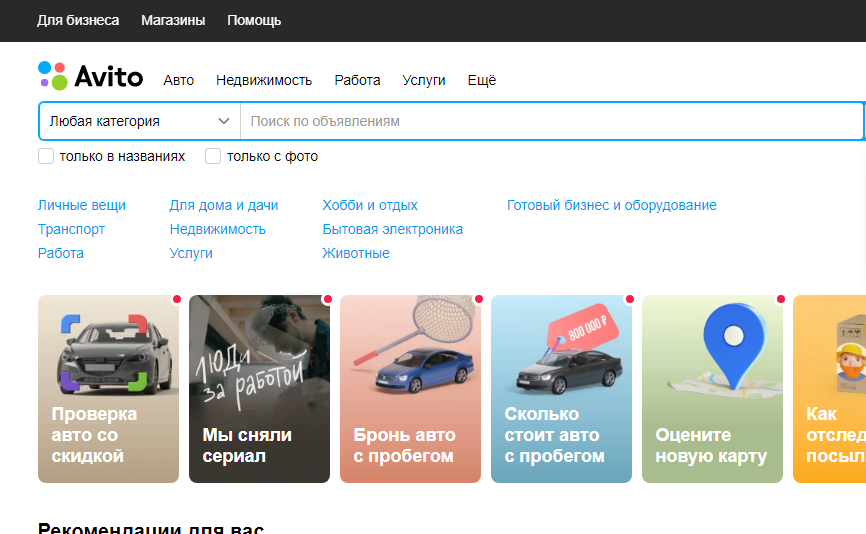Open Транспорт category link
The height and width of the screenshot is (534, 866).
pos(71,229)
